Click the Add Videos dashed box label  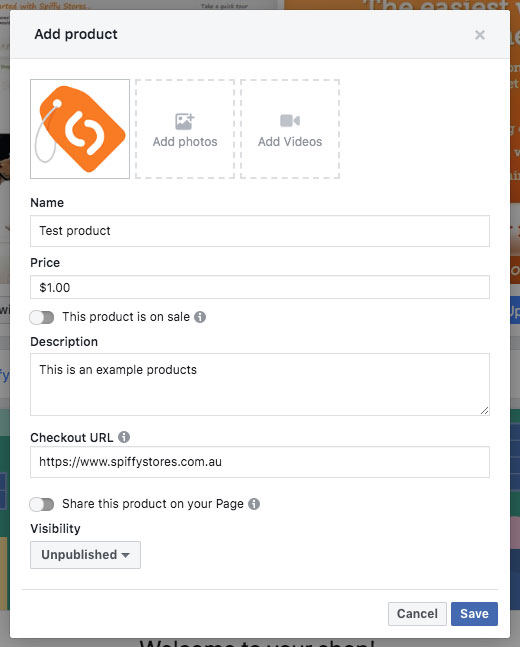pyautogui.click(x=290, y=142)
